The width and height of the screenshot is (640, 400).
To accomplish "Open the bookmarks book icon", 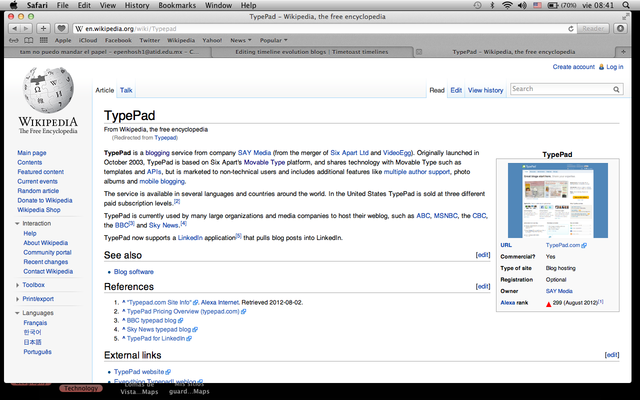I will 29,40.
